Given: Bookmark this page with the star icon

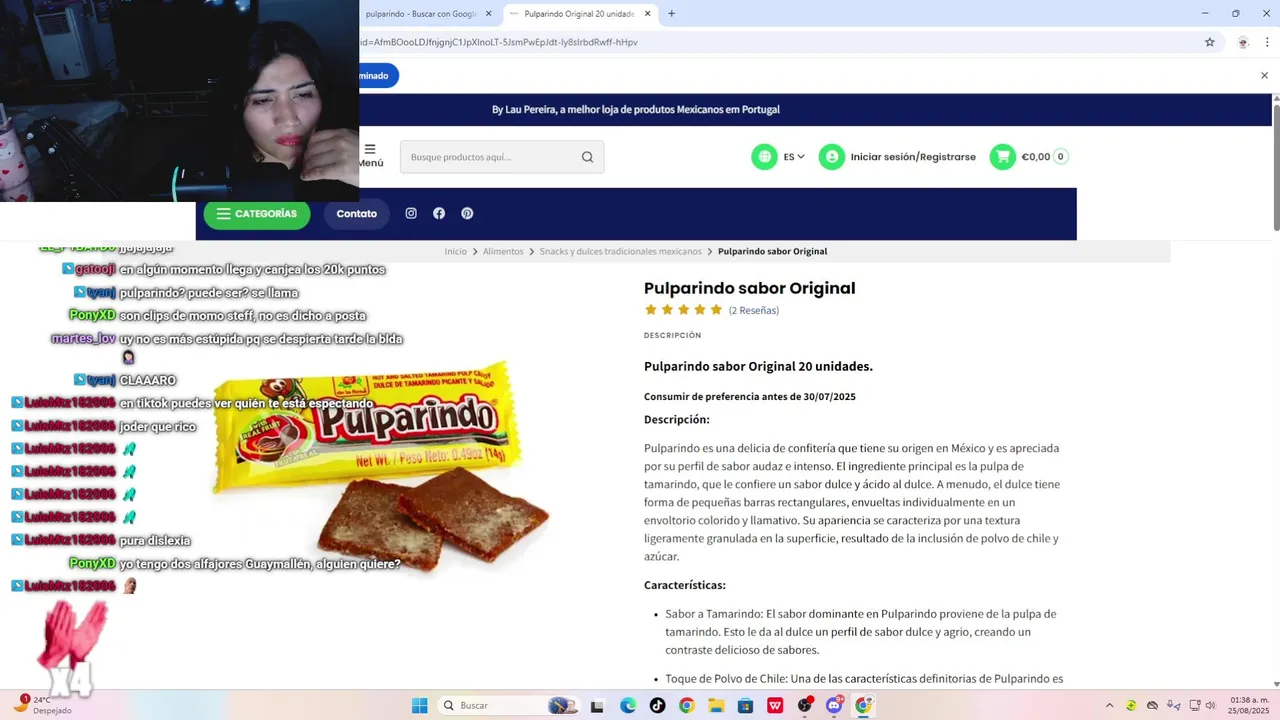Looking at the screenshot, I should (1209, 42).
